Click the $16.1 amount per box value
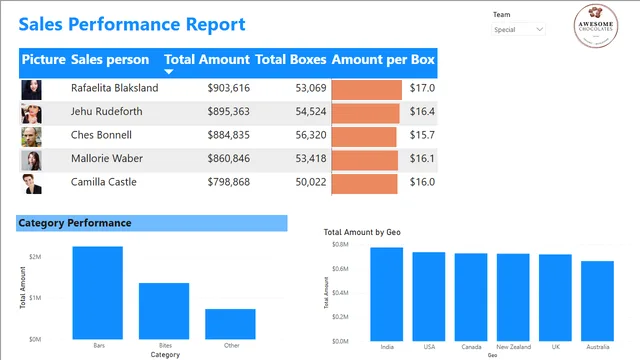640x360 pixels. pos(422,158)
